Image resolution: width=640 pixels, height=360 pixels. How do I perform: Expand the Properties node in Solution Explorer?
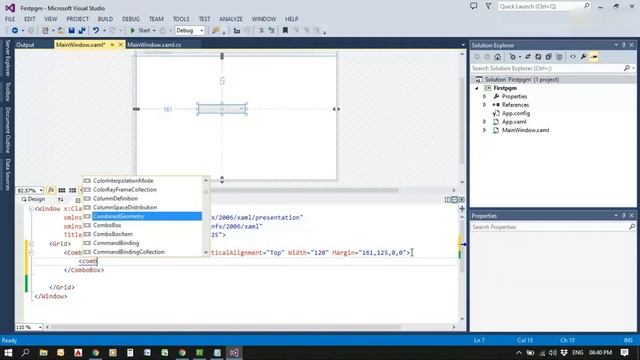[x=484, y=97]
